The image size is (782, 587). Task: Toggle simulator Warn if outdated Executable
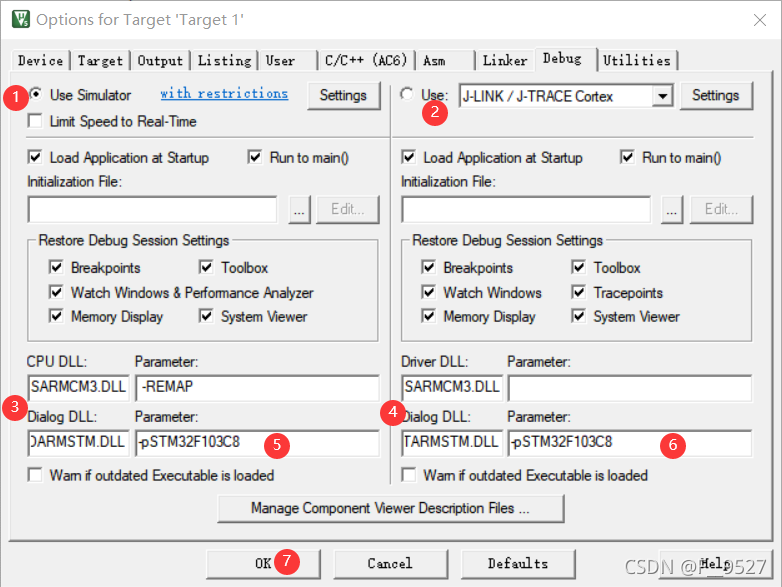point(35,475)
